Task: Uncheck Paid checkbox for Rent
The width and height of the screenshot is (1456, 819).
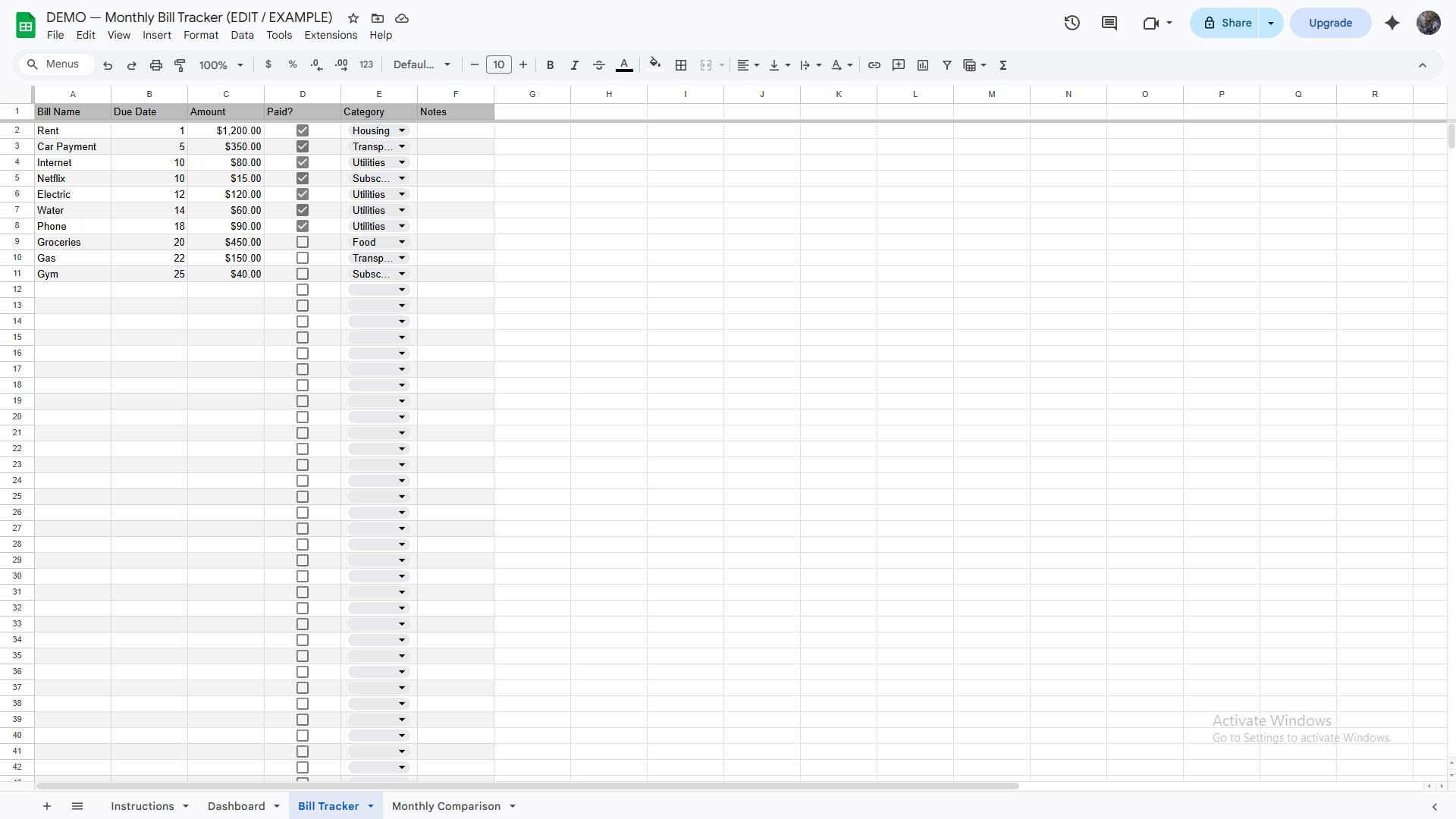Action: 303,130
